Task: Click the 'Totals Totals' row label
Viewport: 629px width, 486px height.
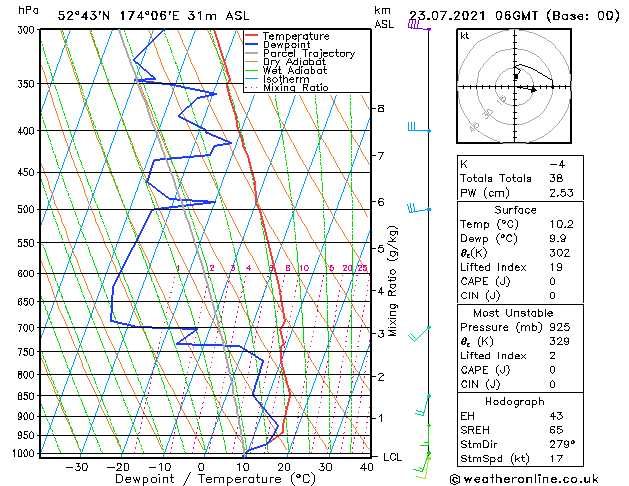Action: click(495, 178)
